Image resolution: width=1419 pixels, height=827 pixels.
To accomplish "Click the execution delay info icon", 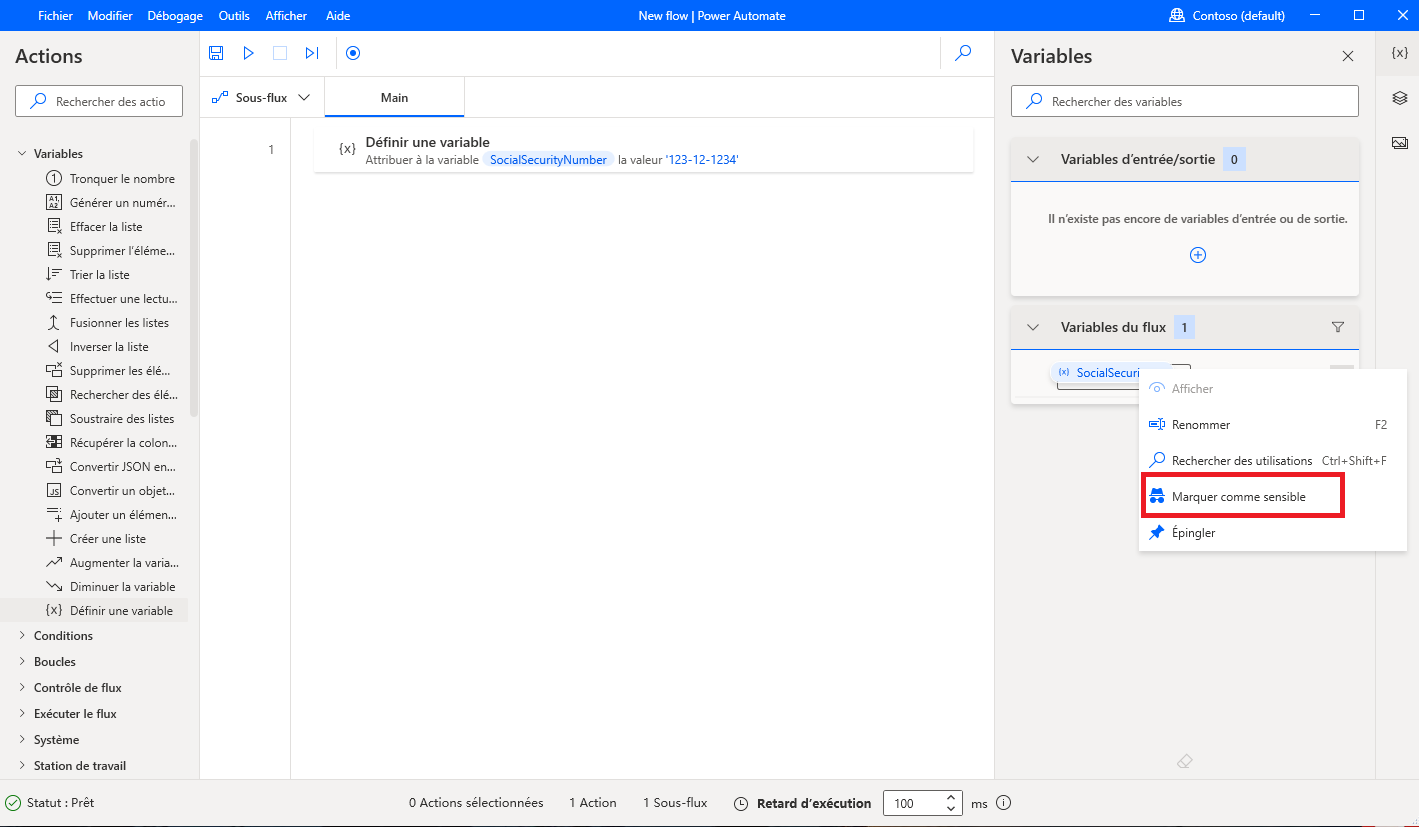I will [x=1003, y=802].
